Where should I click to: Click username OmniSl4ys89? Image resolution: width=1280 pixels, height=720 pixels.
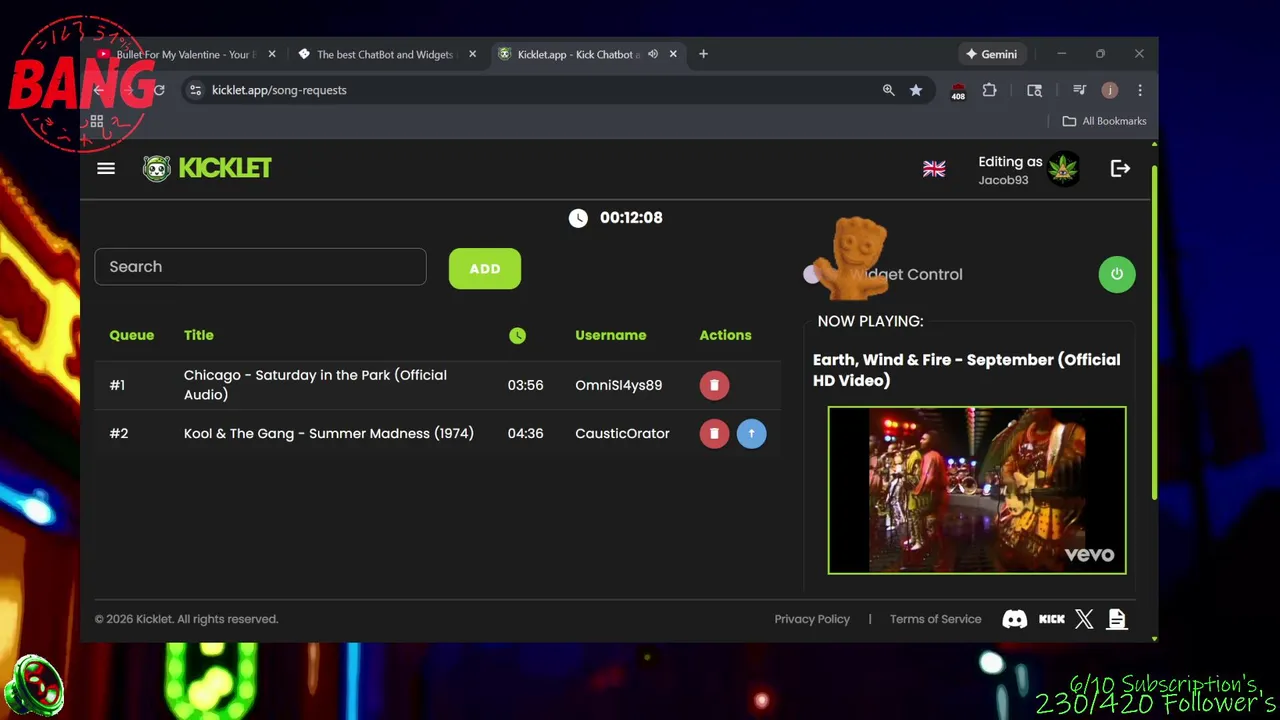coord(619,385)
